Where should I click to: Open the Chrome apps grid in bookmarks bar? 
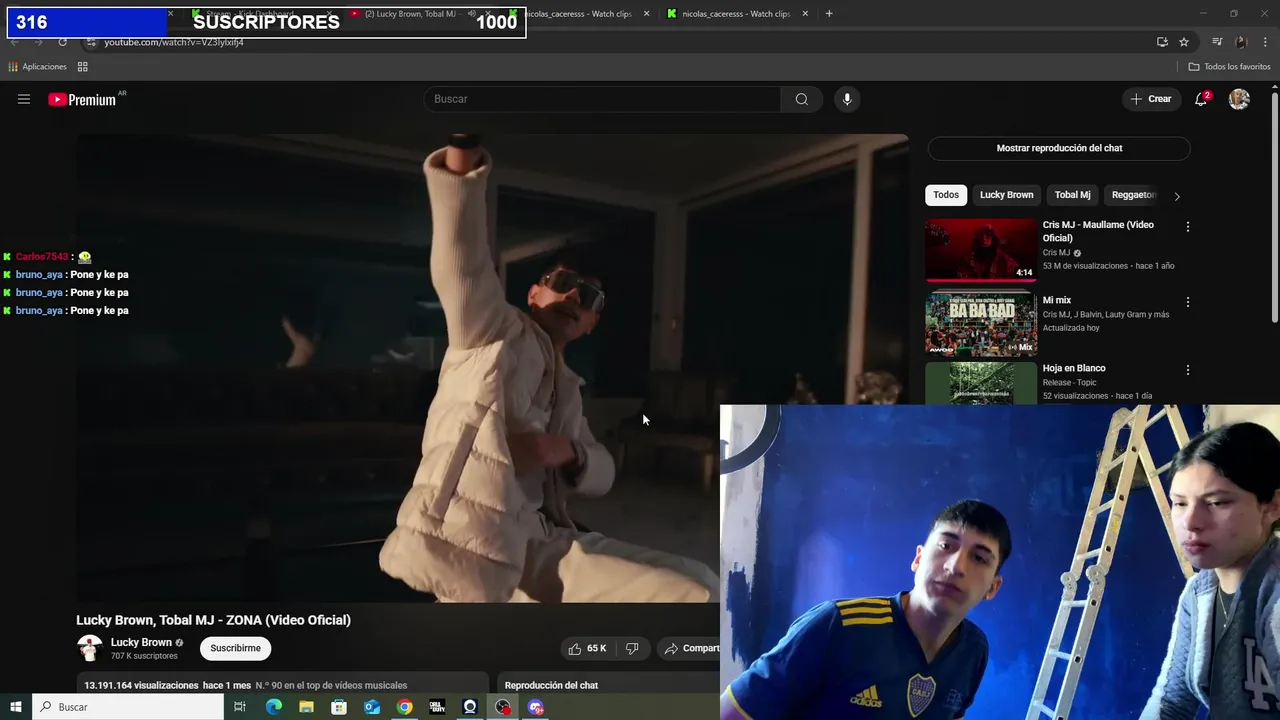coord(82,67)
